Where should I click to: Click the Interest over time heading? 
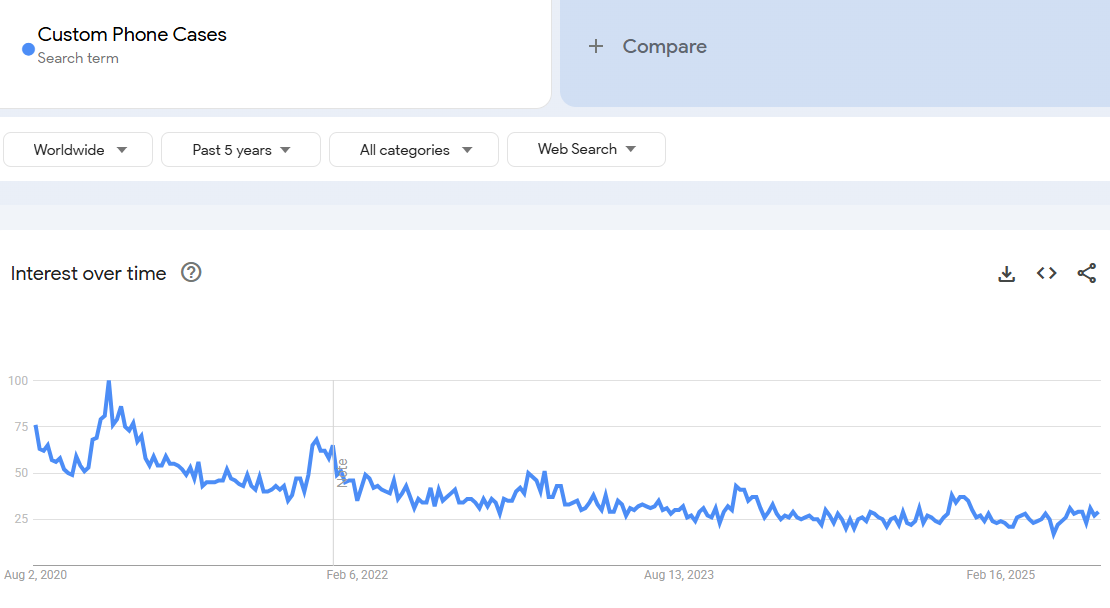pyautogui.click(x=89, y=273)
